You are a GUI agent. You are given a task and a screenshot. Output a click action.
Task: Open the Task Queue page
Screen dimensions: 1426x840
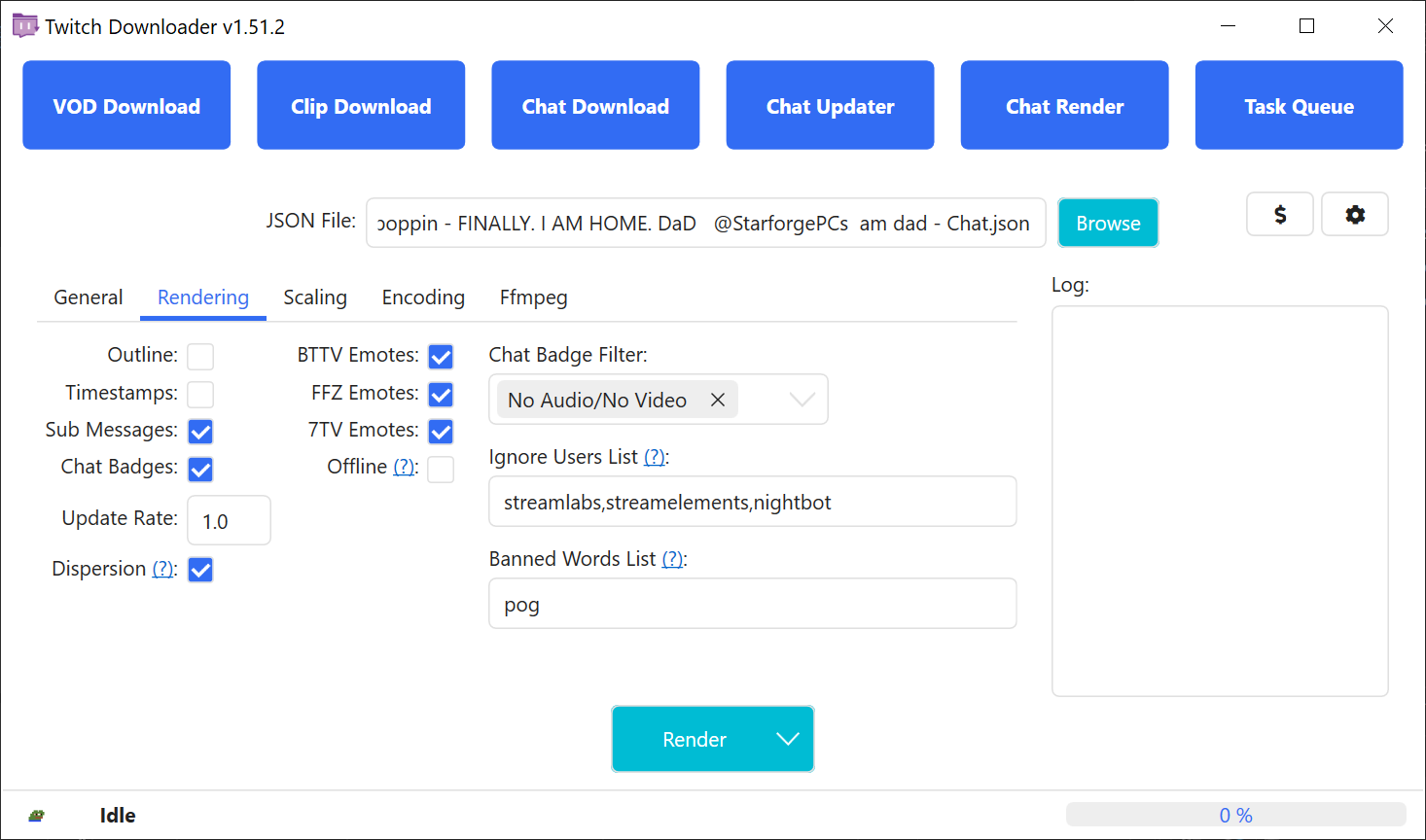point(1299,105)
